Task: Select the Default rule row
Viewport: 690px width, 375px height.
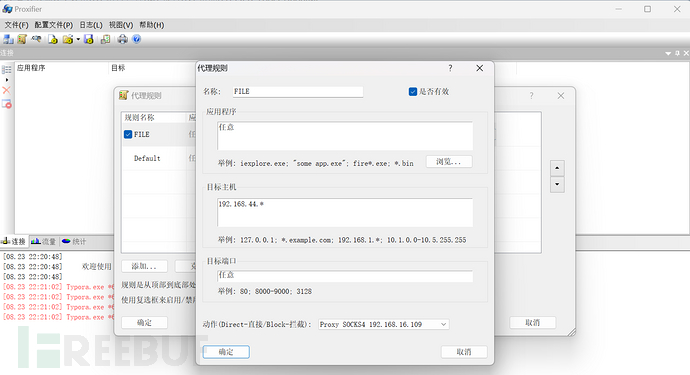Action: (x=147, y=158)
